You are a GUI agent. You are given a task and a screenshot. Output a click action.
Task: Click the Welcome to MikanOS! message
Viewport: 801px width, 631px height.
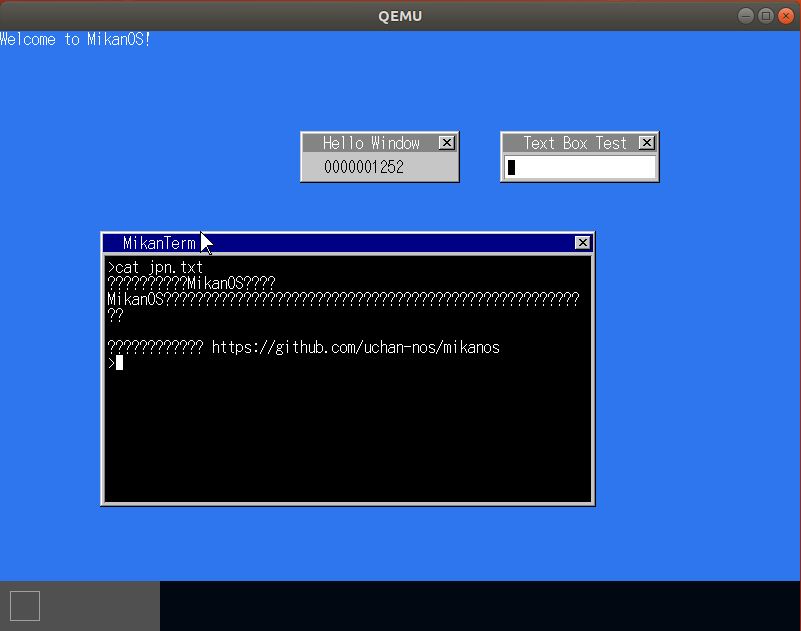[x=75, y=39]
